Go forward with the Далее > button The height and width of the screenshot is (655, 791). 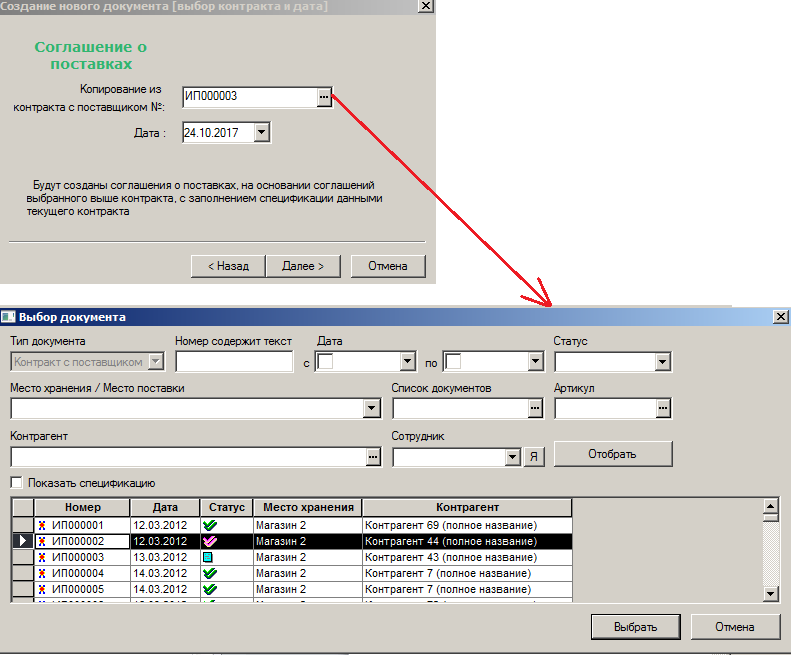[303, 266]
